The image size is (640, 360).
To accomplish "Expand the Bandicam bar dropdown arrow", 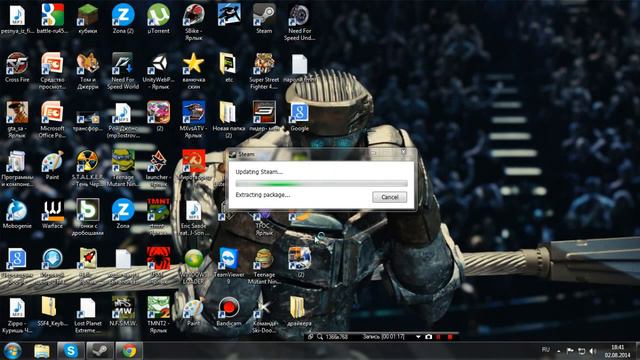I will 418,337.
